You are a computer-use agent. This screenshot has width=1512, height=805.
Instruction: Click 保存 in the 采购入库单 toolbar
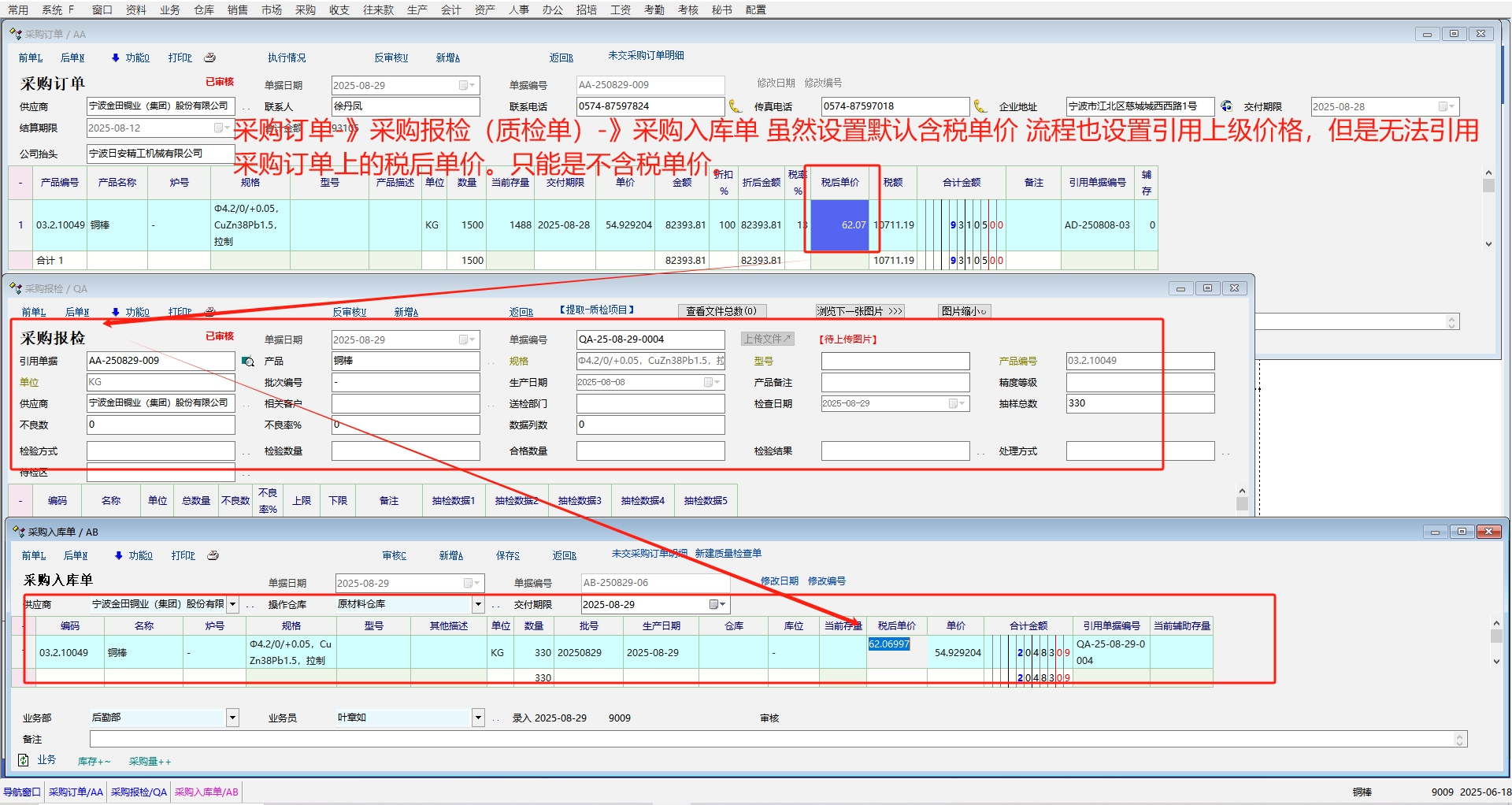[x=507, y=555]
